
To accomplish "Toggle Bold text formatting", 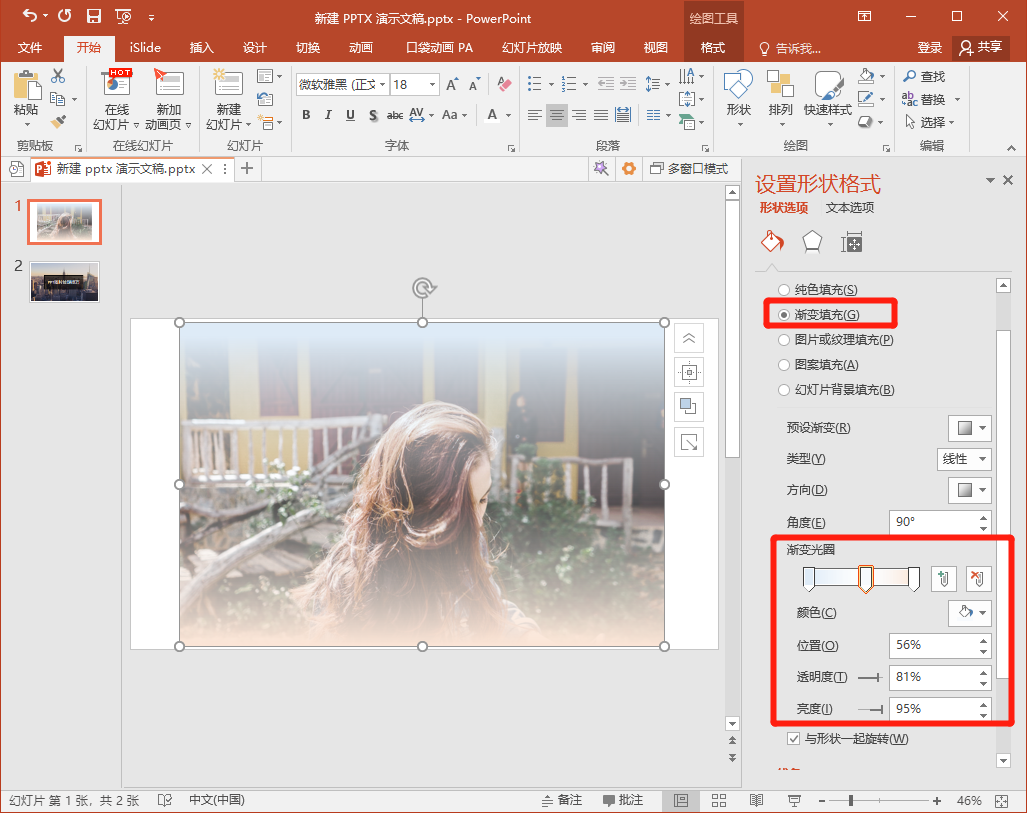I will 306,115.
